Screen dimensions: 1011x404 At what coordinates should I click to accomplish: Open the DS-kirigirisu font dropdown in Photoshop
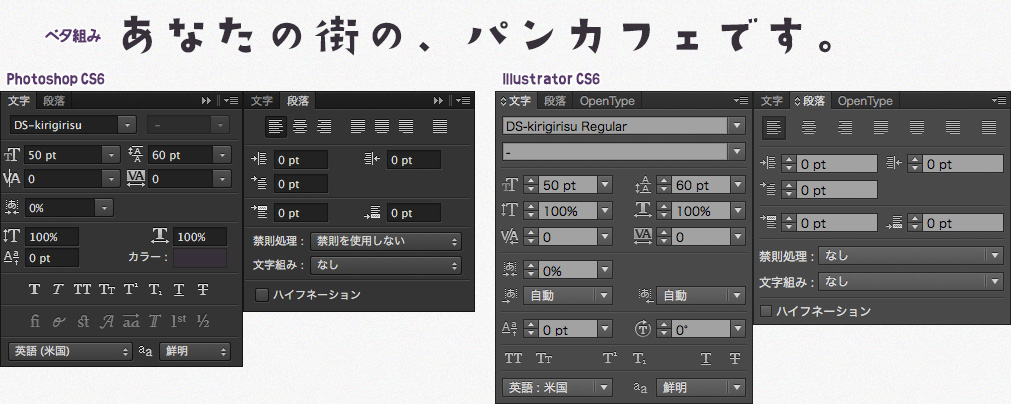tap(127, 125)
